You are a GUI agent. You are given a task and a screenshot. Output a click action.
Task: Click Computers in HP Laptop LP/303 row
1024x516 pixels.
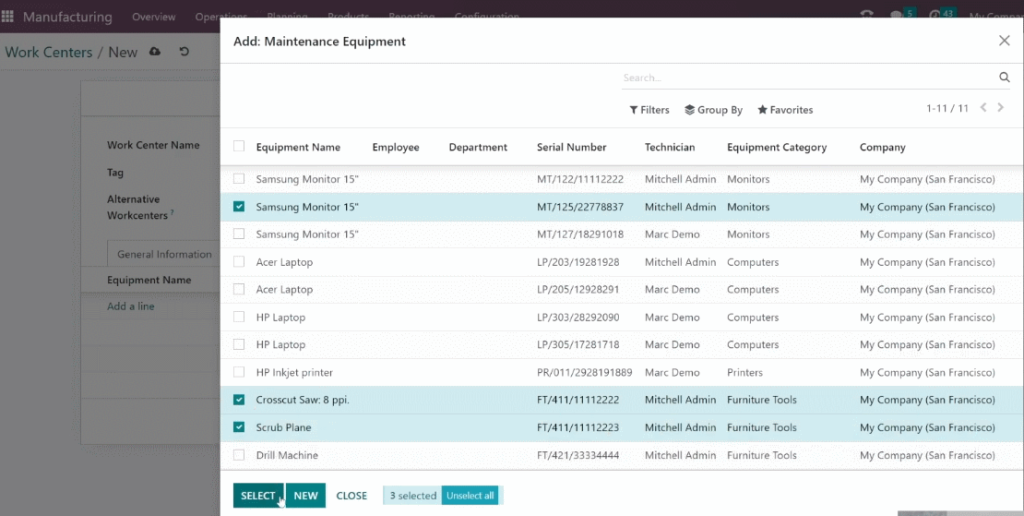pyautogui.click(x=752, y=317)
